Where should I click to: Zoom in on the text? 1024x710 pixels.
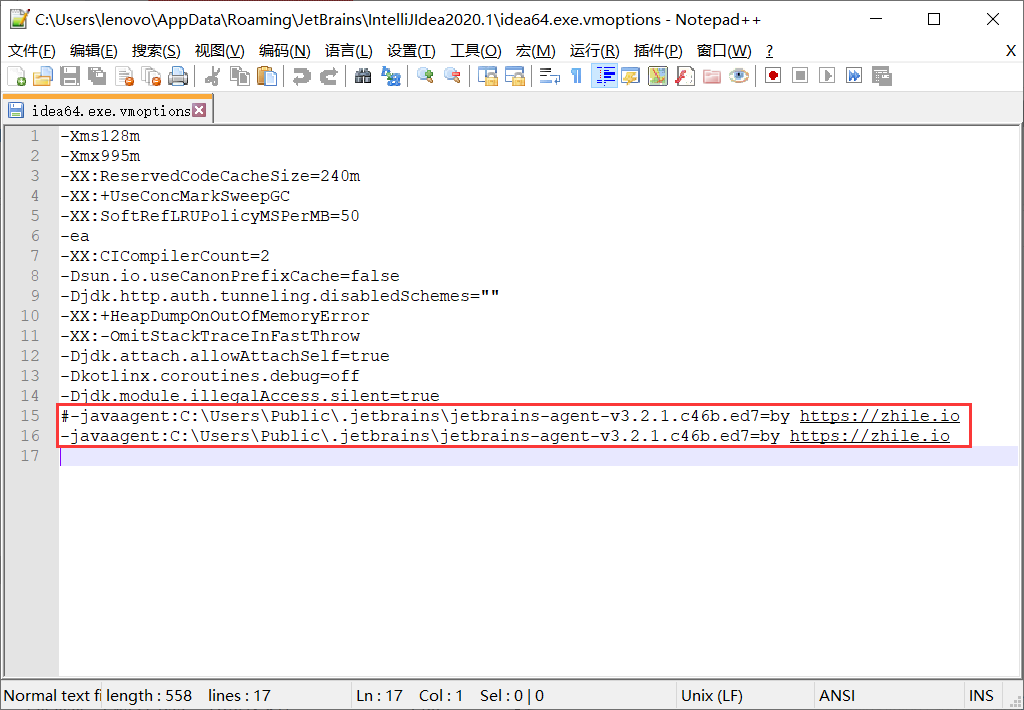coord(424,77)
